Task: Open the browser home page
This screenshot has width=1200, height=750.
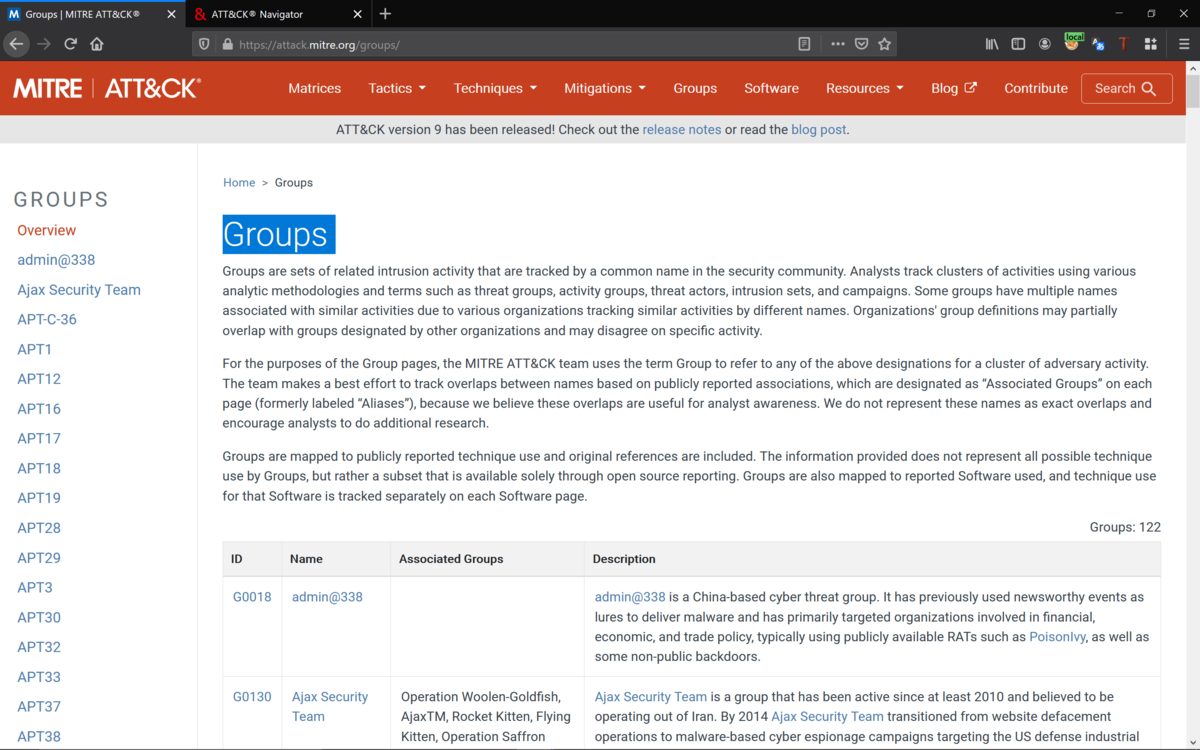Action: click(97, 44)
